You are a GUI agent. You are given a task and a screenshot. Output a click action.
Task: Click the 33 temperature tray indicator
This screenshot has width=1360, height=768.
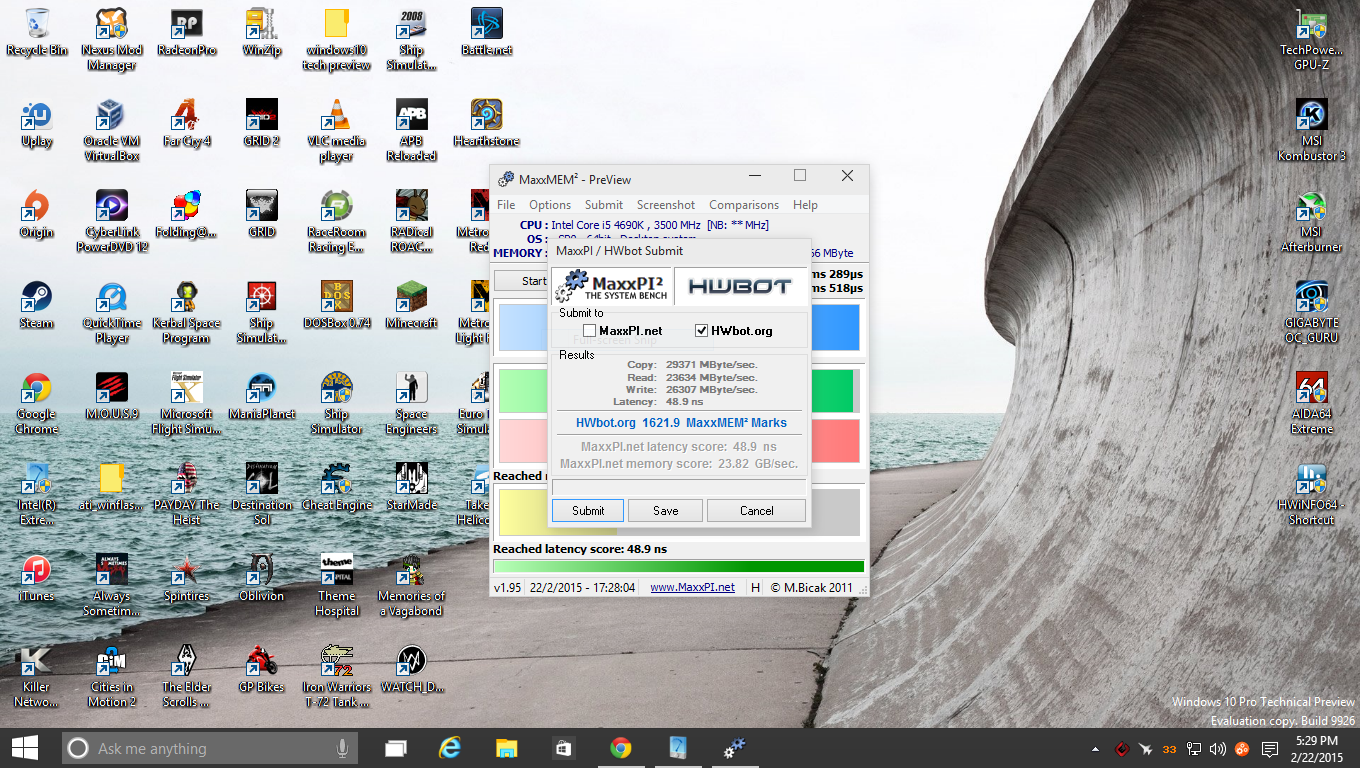click(1169, 748)
